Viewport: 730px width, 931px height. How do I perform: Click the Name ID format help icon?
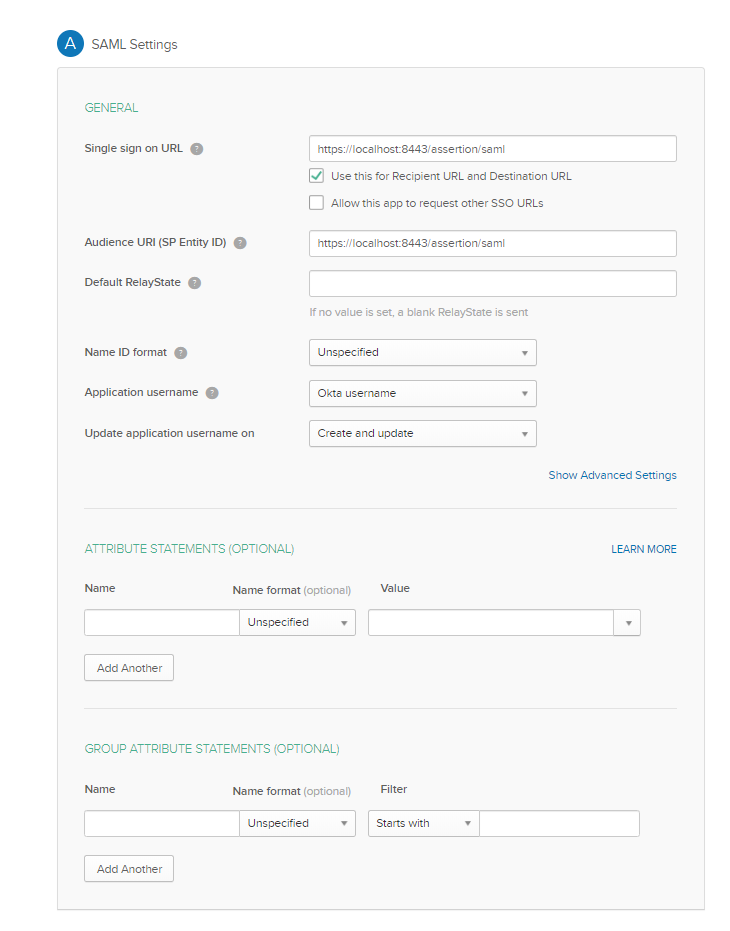180,352
